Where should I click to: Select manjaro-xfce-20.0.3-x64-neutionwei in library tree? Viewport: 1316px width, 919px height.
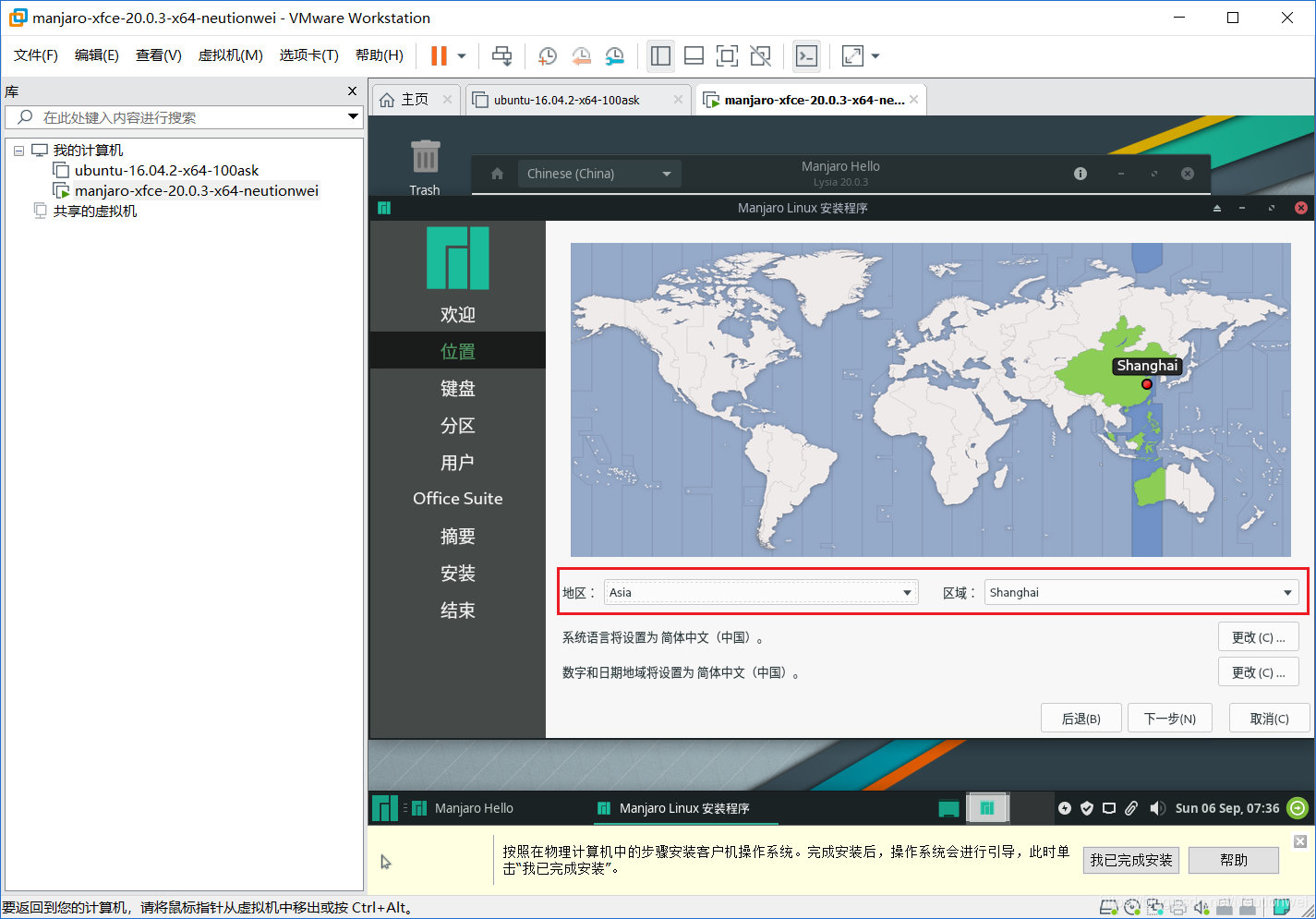click(x=196, y=190)
